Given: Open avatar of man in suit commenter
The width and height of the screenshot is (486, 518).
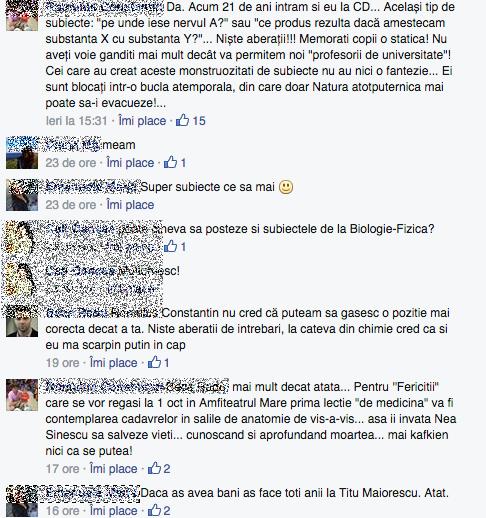Looking at the screenshot, I should coord(22,321).
